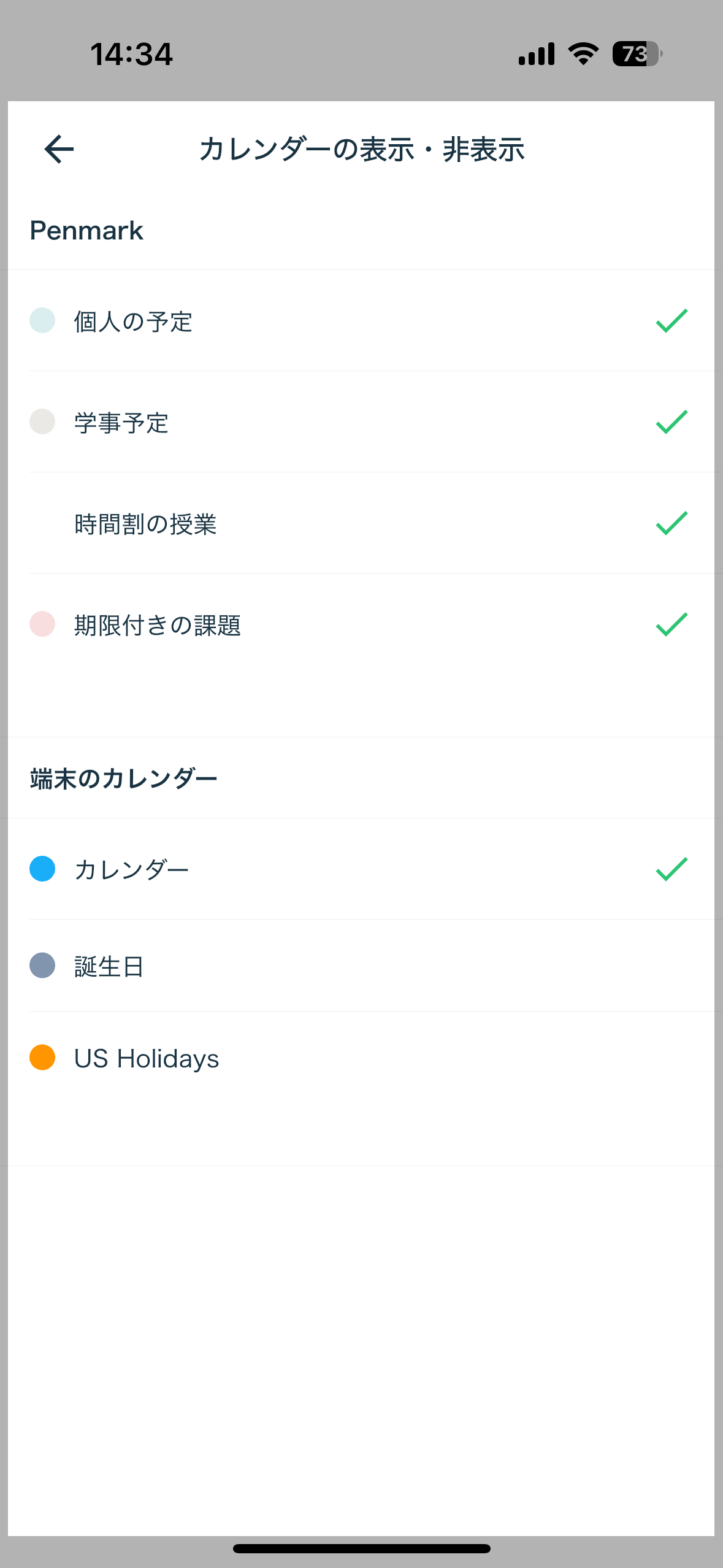This screenshot has height=1568, width=723.
Task: Uncheck the 個人の予定 green checkmark
Action: click(671, 321)
